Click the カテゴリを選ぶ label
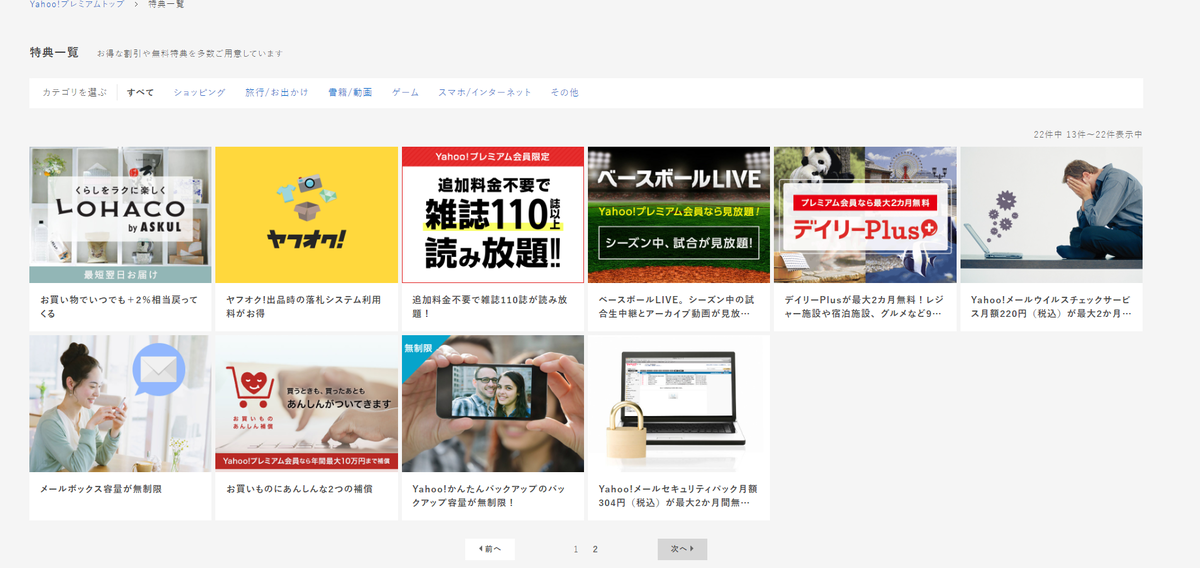The width and height of the screenshot is (1200, 568). pyautogui.click(x=74, y=93)
